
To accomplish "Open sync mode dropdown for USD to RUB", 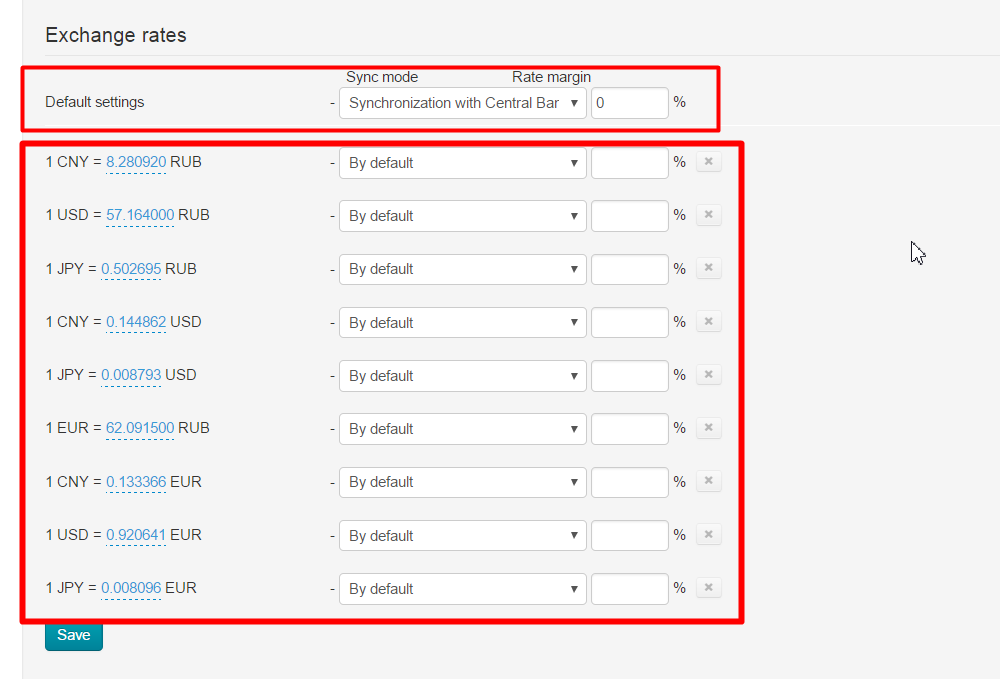I will point(462,216).
